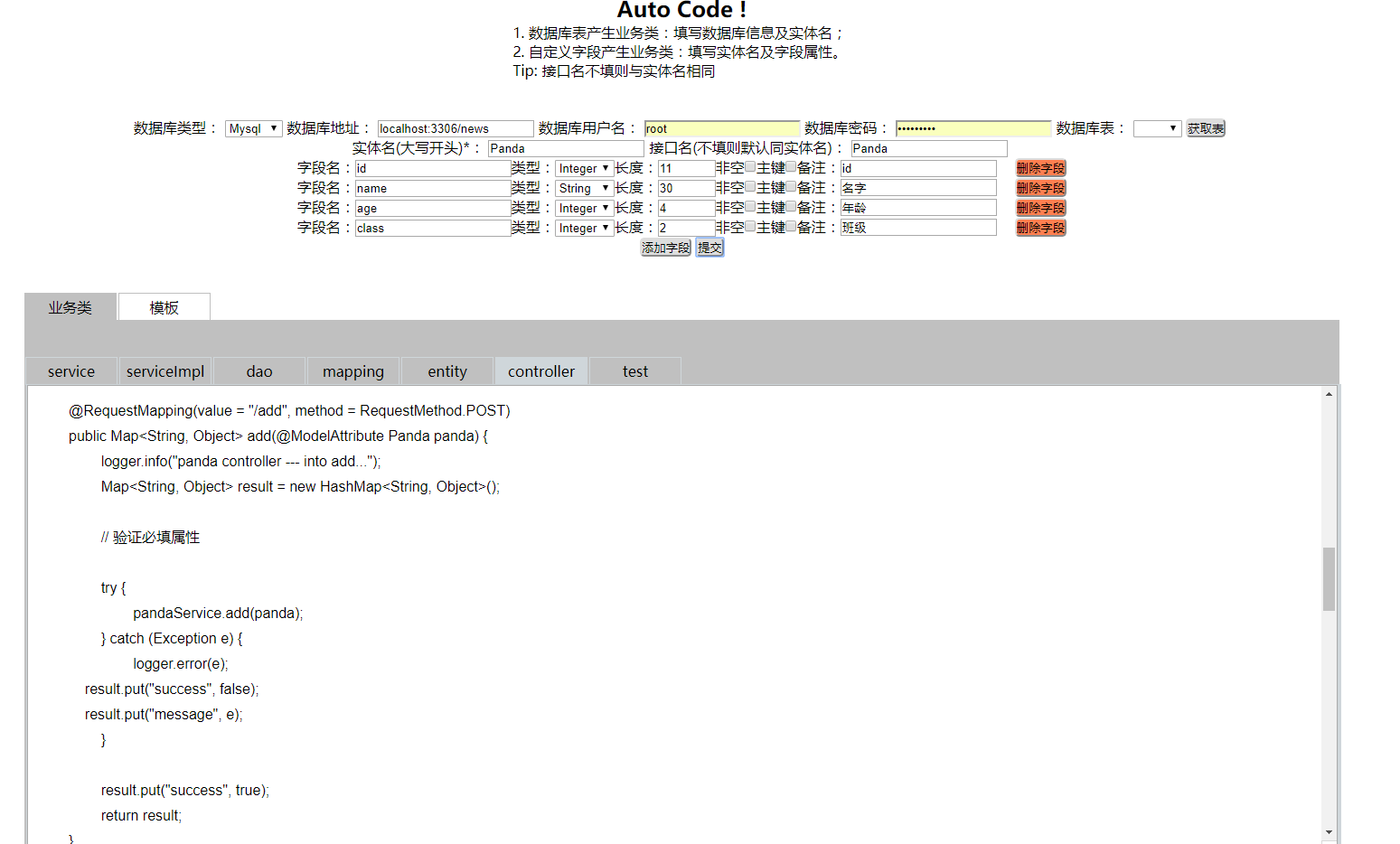Click the "} catch (Exception e) {" line
1400x844 pixels.
point(172,639)
